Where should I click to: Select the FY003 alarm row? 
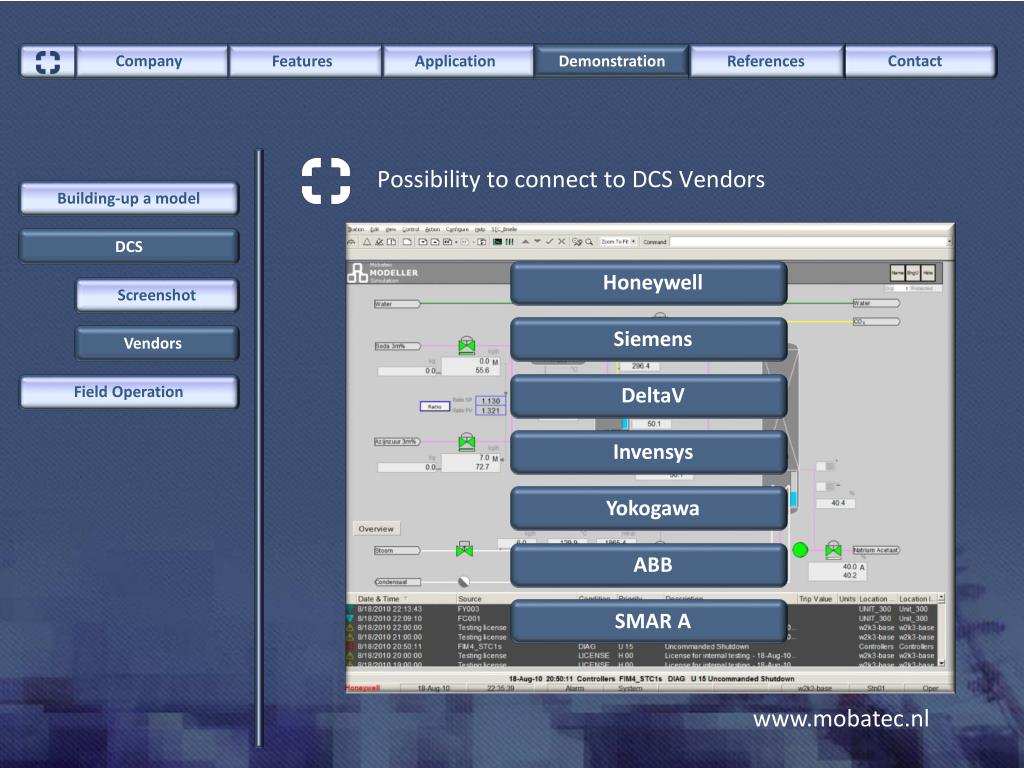tap(643, 609)
